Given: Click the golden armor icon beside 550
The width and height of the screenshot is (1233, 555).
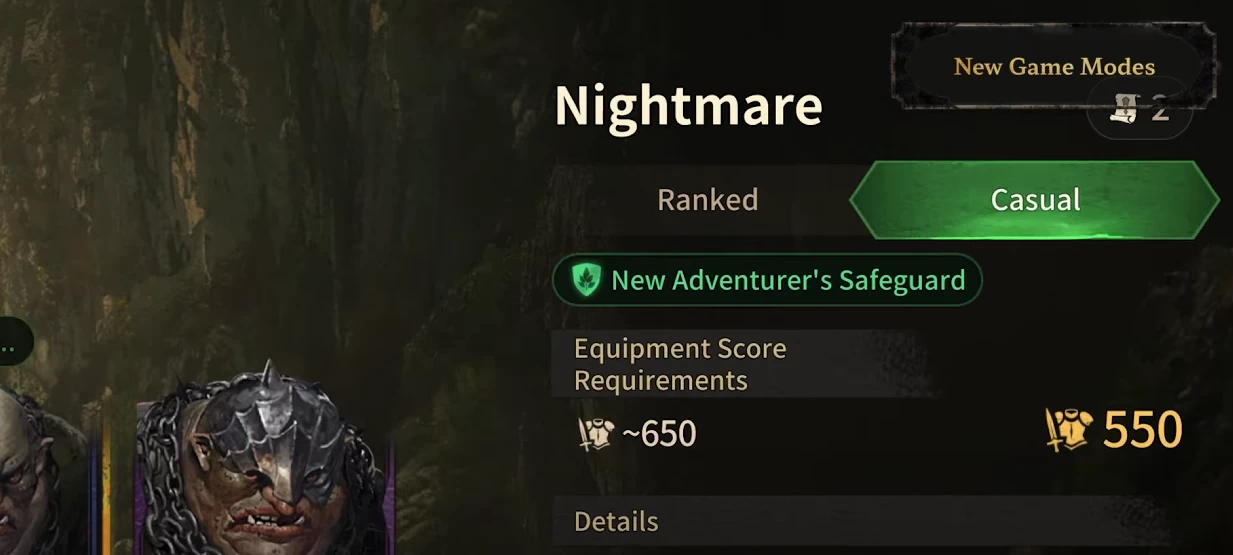Looking at the screenshot, I should tap(1069, 430).
